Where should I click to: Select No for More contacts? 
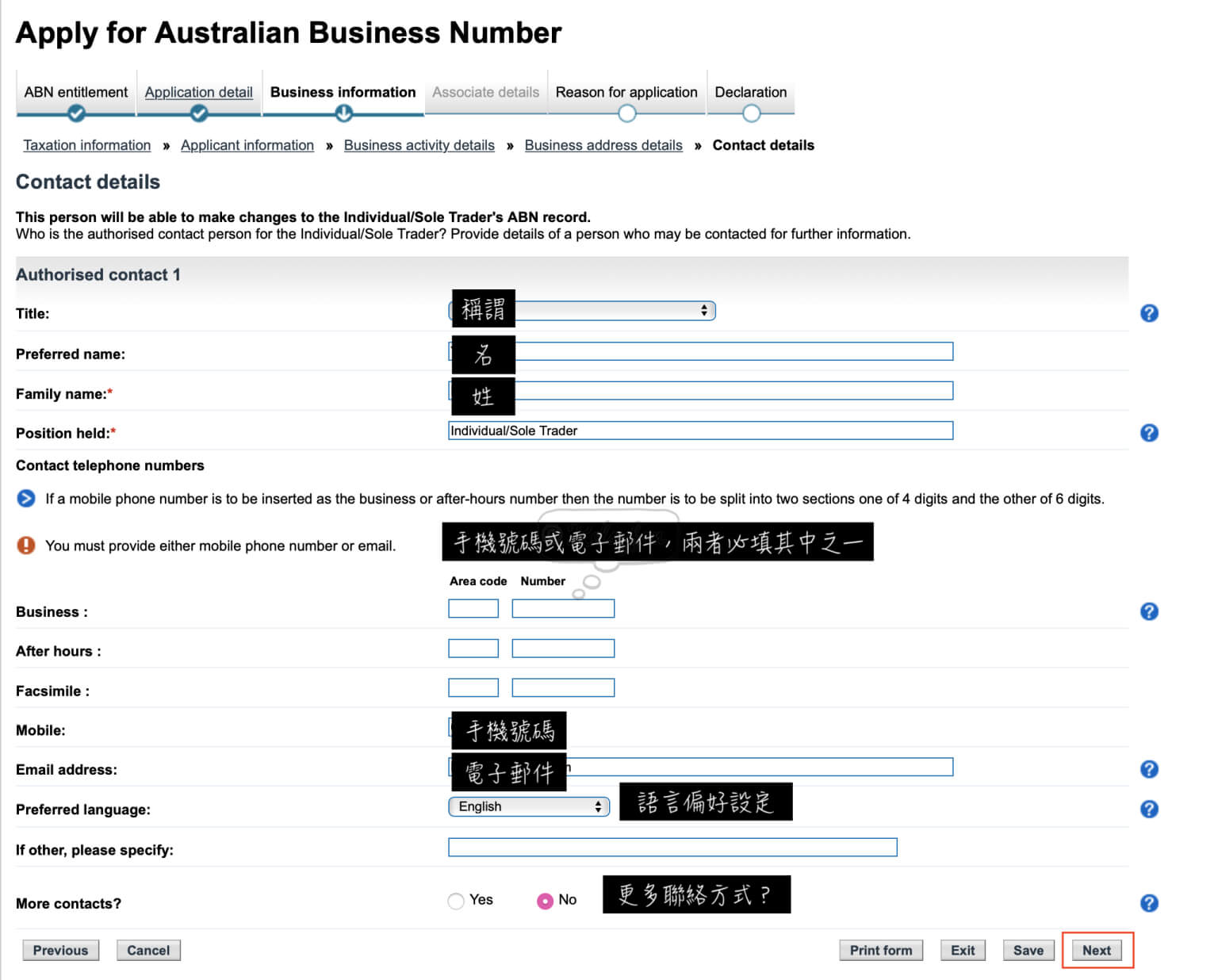(545, 901)
